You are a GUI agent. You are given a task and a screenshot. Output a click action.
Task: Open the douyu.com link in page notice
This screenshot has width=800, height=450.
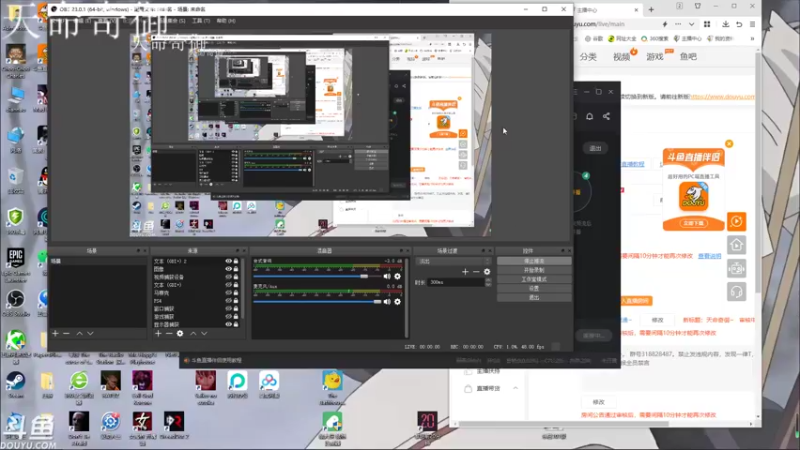tap(722, 96)
